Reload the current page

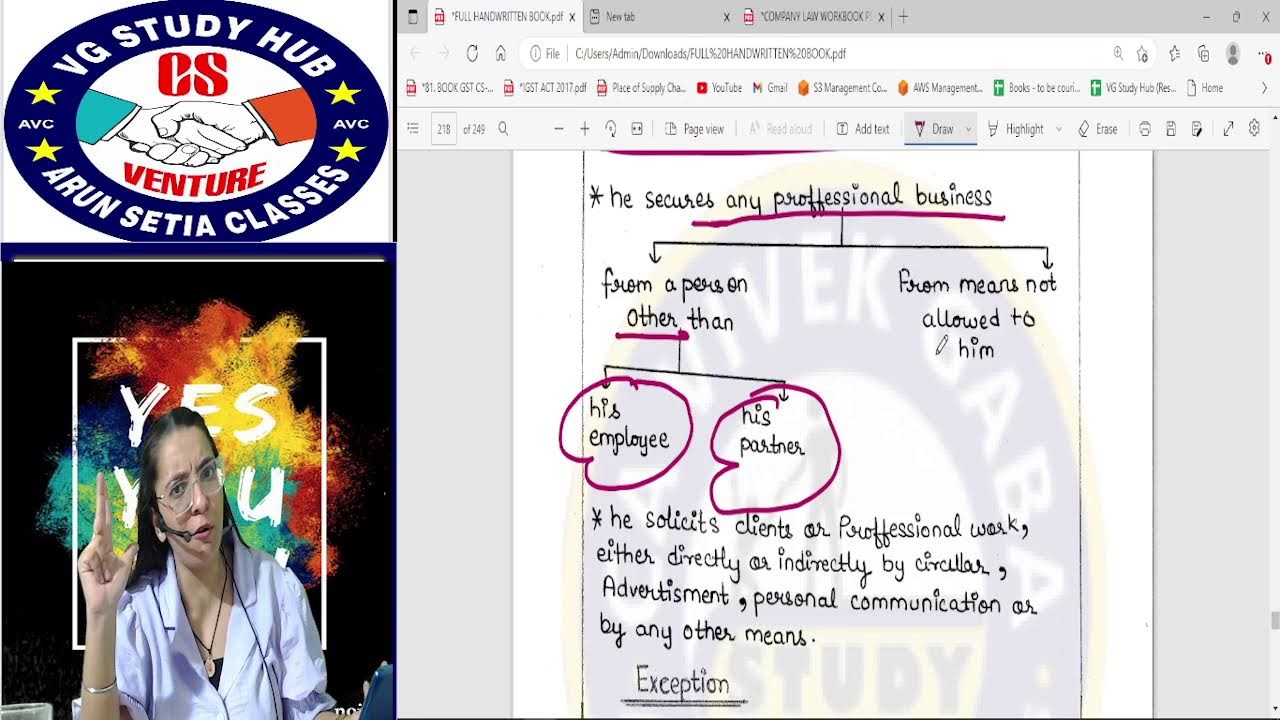click(x=472, y=54)
